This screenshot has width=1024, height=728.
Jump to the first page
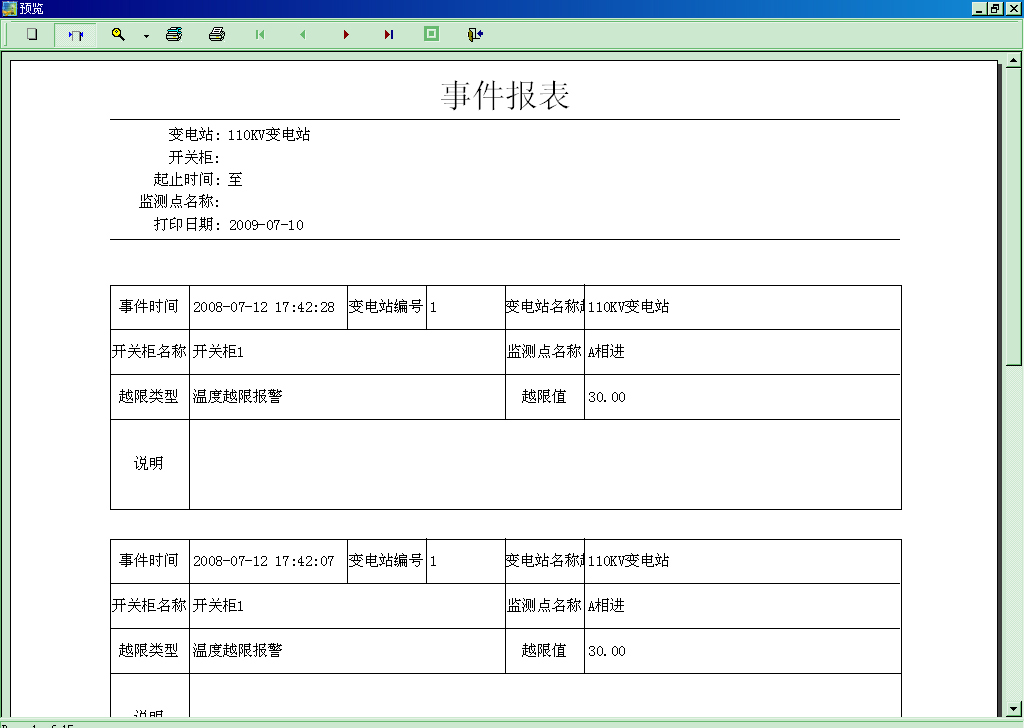[260, 34]
